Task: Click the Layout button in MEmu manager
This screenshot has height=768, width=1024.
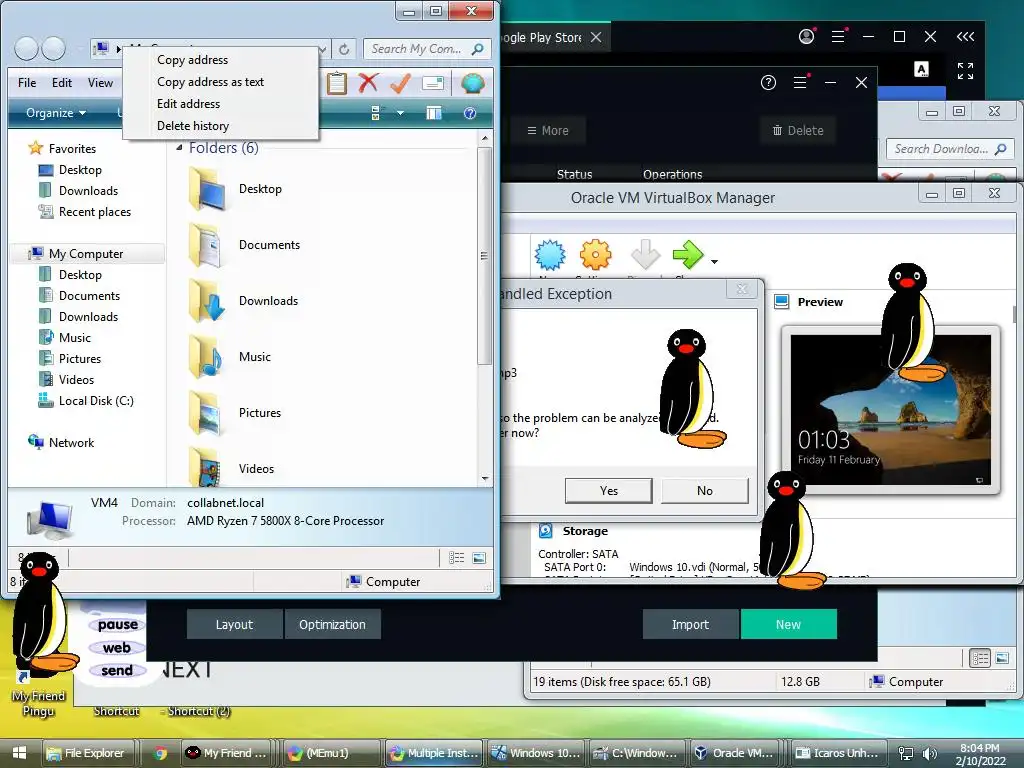Action: point(234,624)
